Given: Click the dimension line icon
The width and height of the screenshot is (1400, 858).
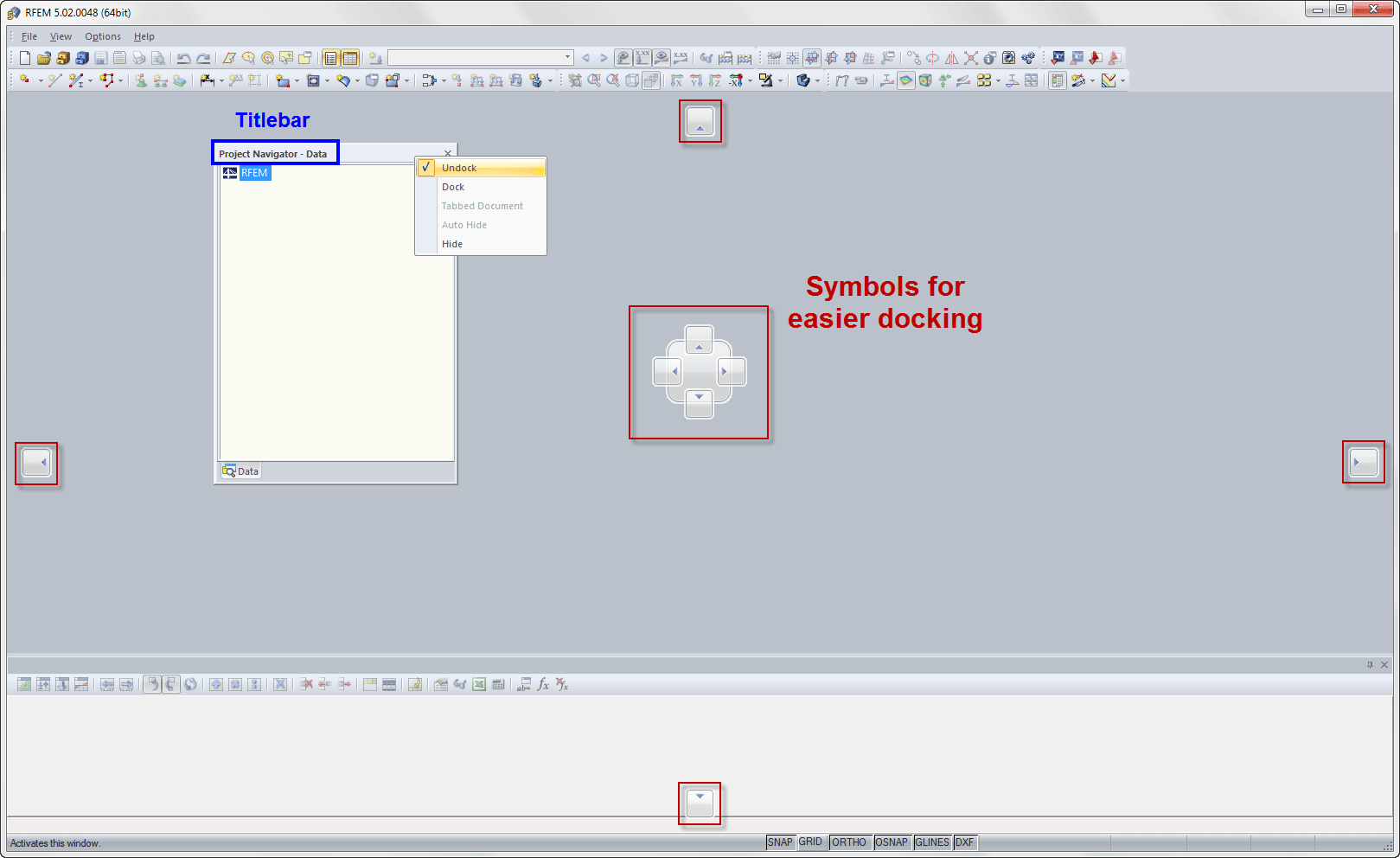Looking at the screenshot, I should click(208, 80).
